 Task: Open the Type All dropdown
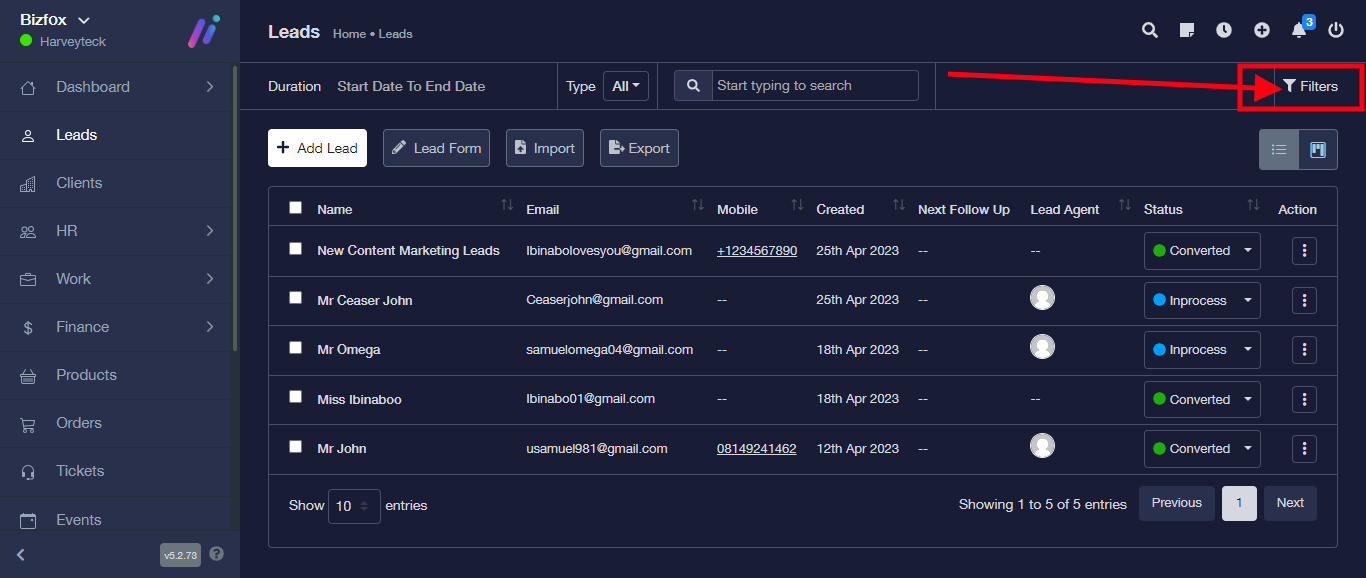626,86
